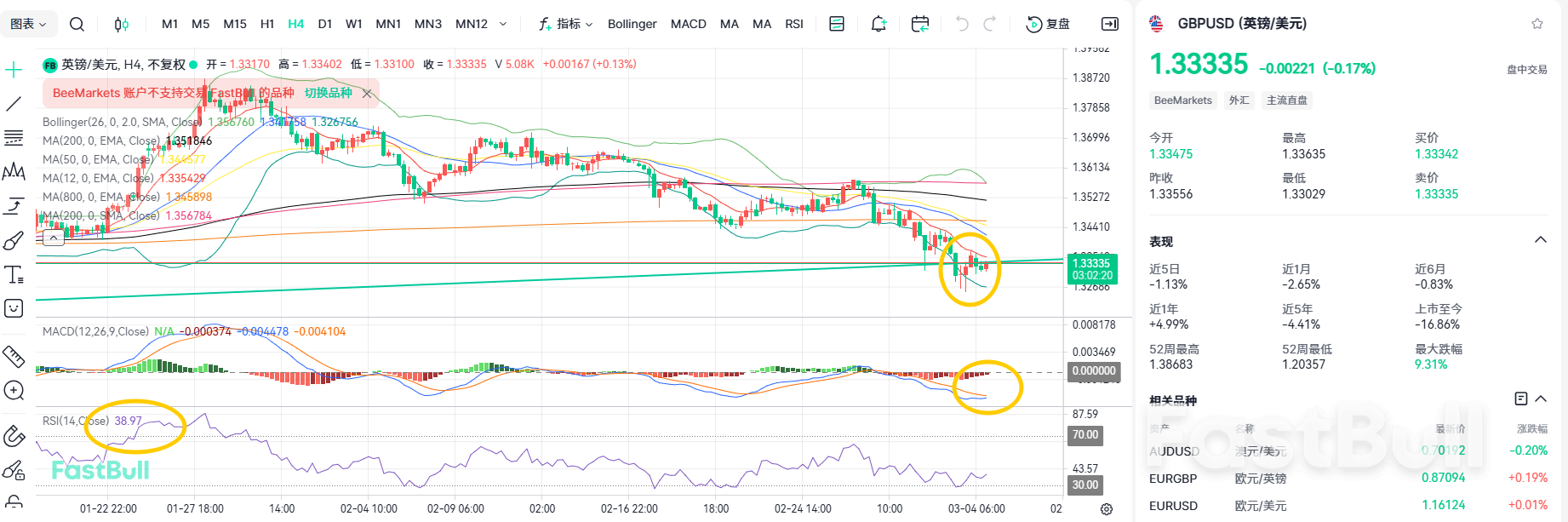Collapse the 表现 performance section

[1540, 240]
